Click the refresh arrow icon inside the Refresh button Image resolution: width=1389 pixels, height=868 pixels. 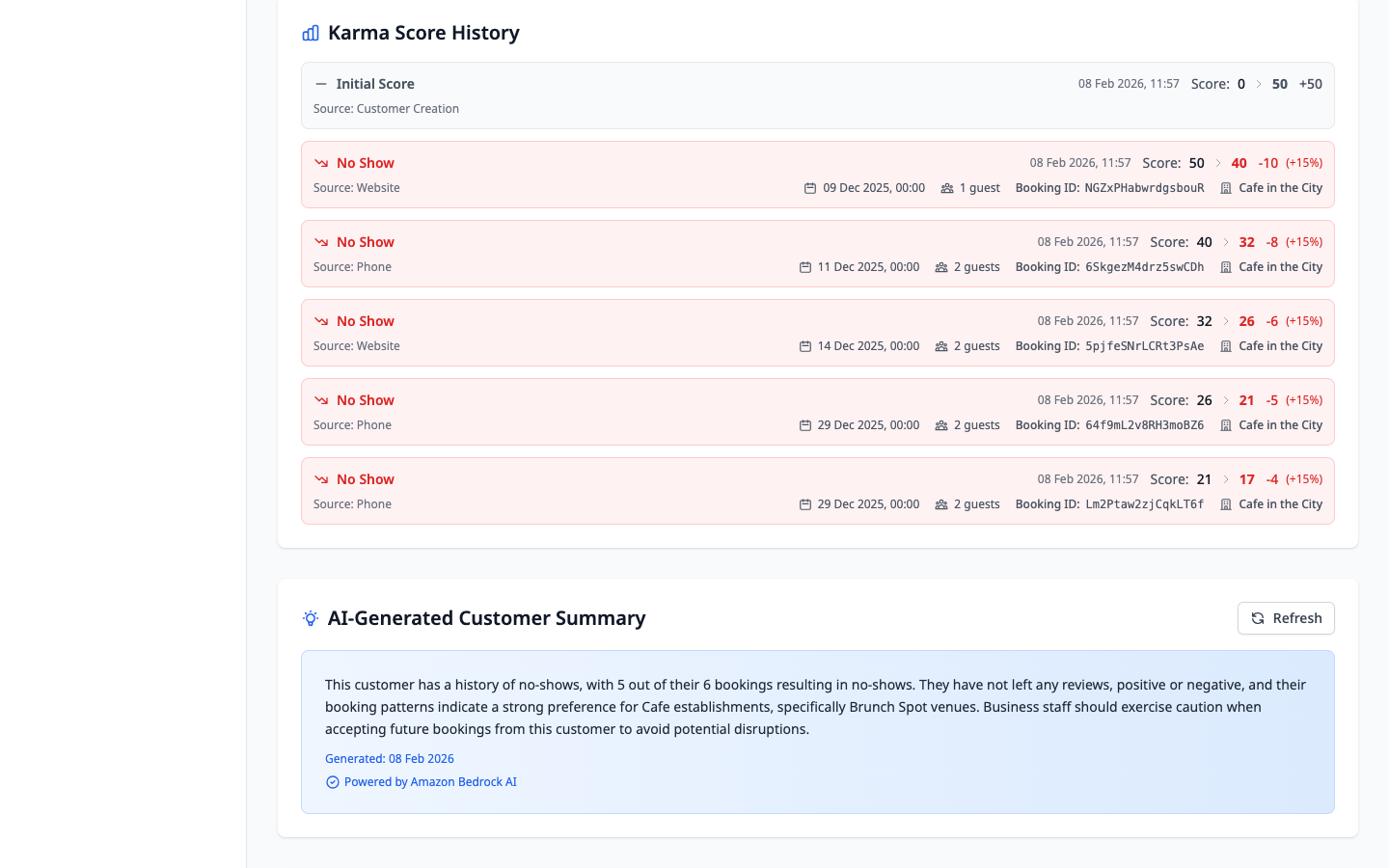point(1258,618)
